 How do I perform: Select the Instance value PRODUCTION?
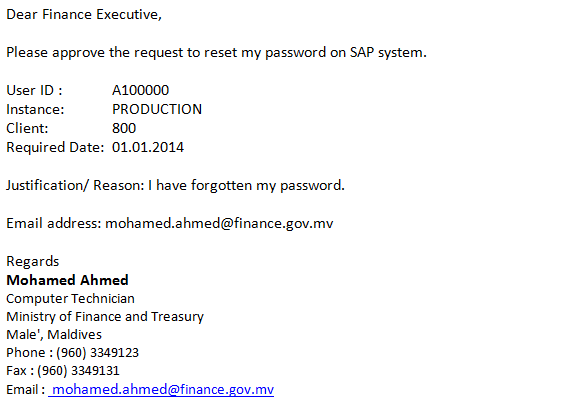[157, 109]
